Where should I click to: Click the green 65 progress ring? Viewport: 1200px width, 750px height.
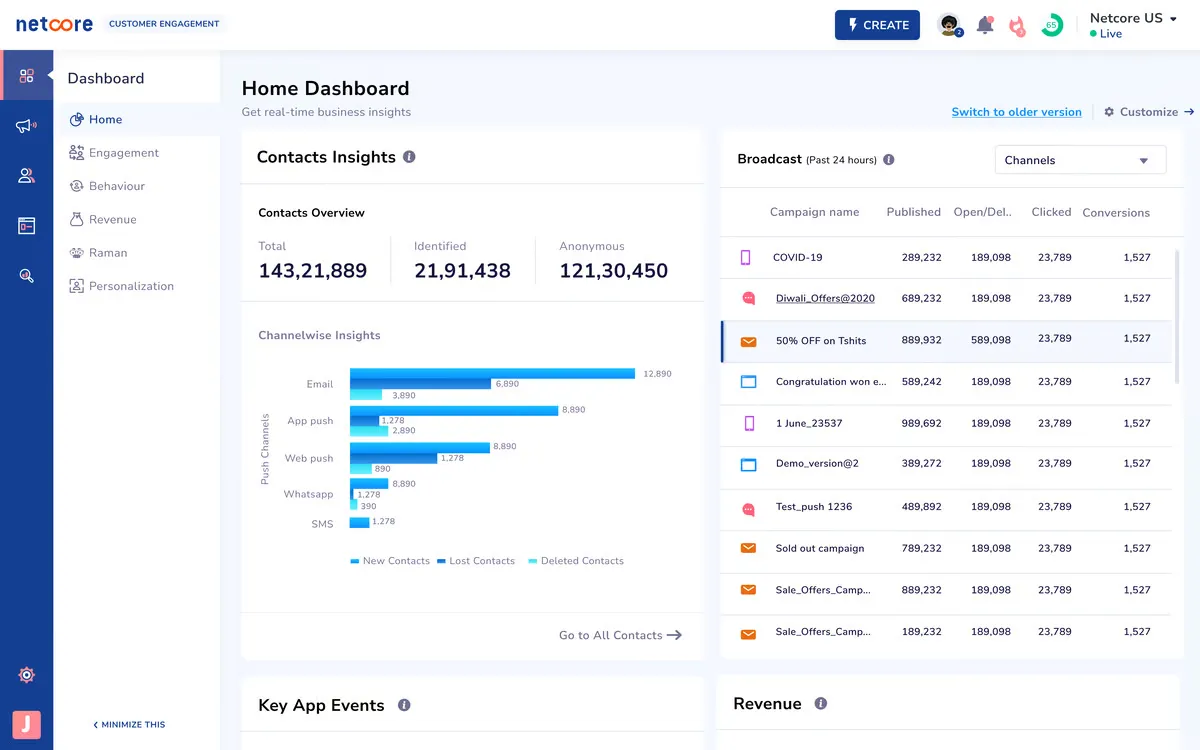[1051, 22]
